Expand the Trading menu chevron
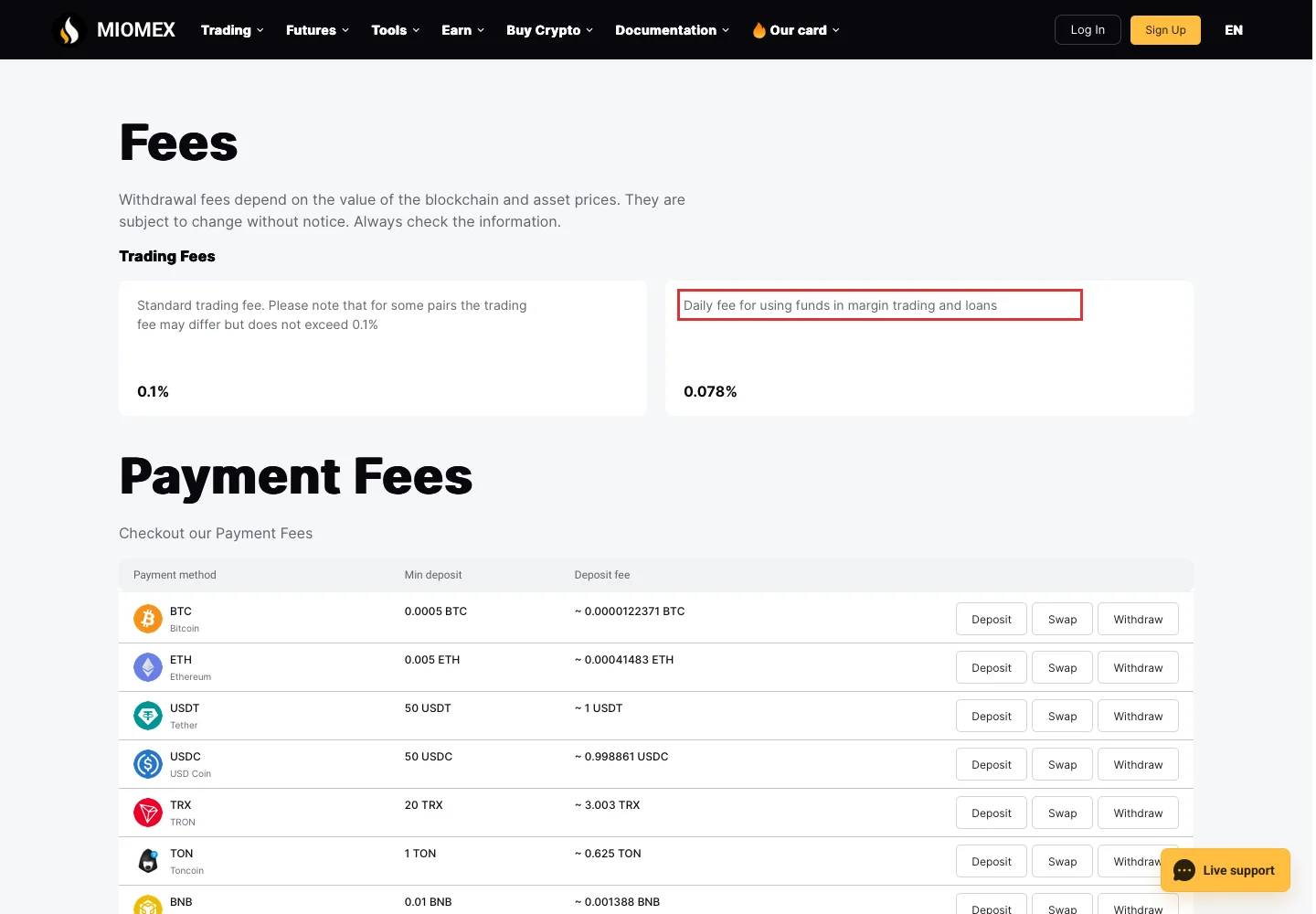 (260, 30)
